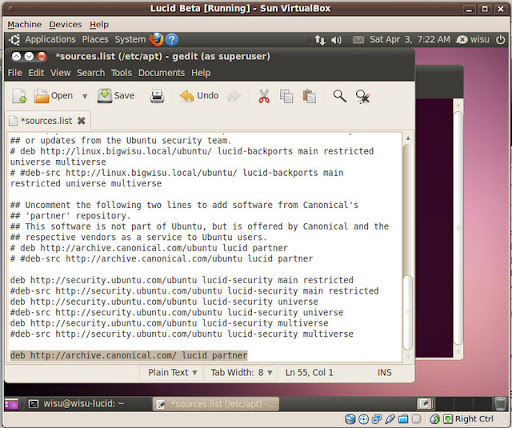512x428 pixels.
Task: Click the show desktop icon in bottom panel
Action: point(12,404)
